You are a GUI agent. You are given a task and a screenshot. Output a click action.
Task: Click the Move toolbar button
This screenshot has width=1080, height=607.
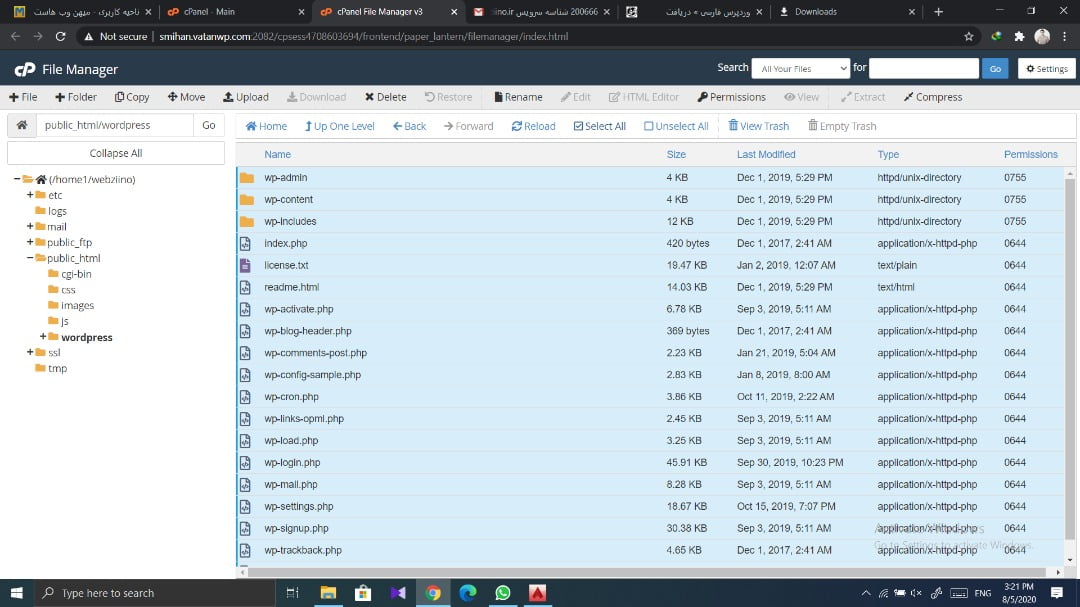[186, 97]
